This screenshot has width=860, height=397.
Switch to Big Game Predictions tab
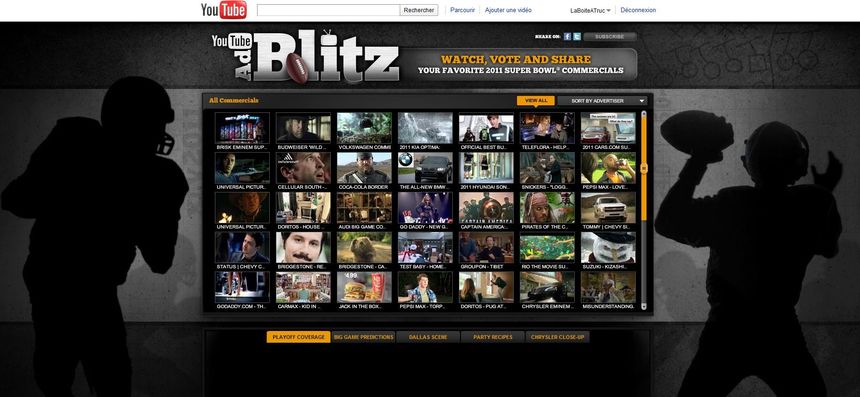tap(363, 337)
